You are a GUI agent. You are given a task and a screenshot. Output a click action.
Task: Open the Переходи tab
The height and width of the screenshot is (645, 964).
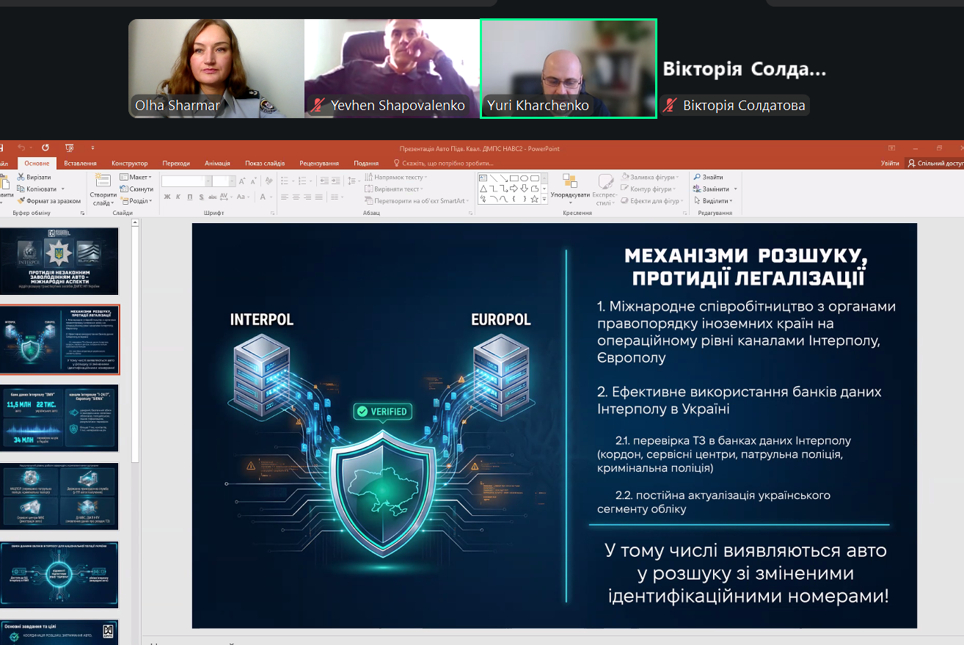(176, 164)
